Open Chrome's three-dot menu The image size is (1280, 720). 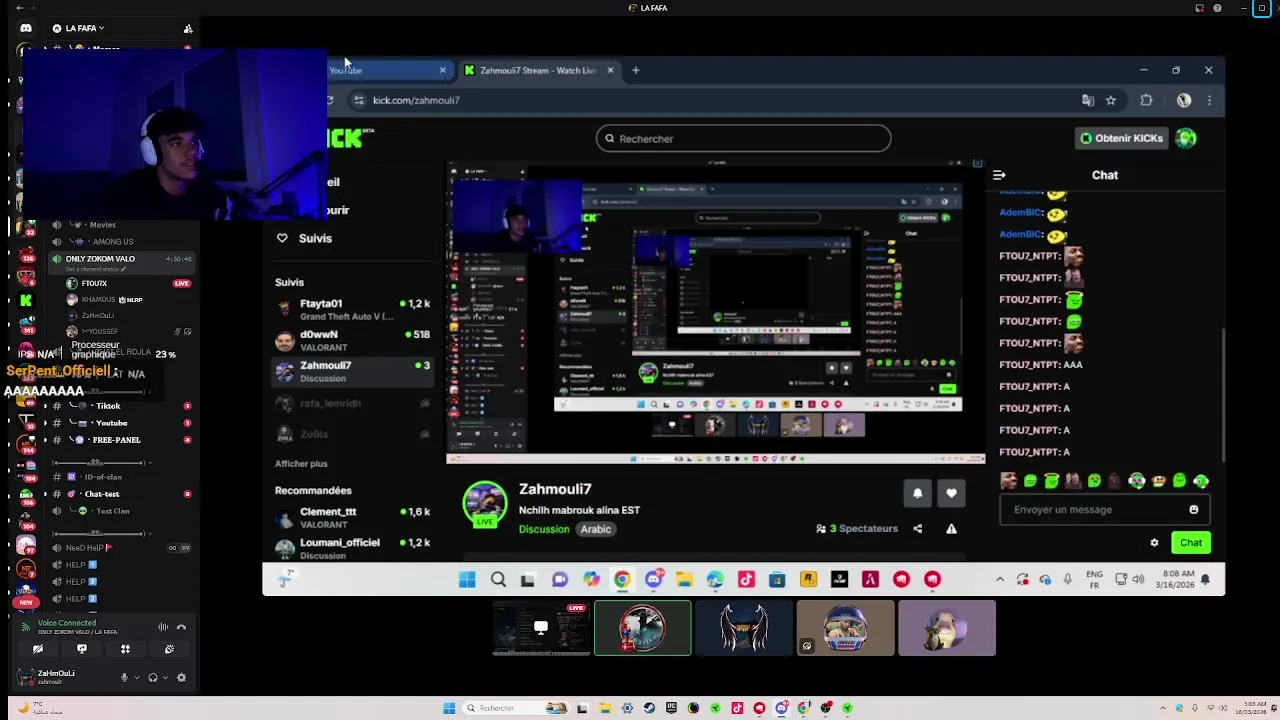(x=1209, y=100)
